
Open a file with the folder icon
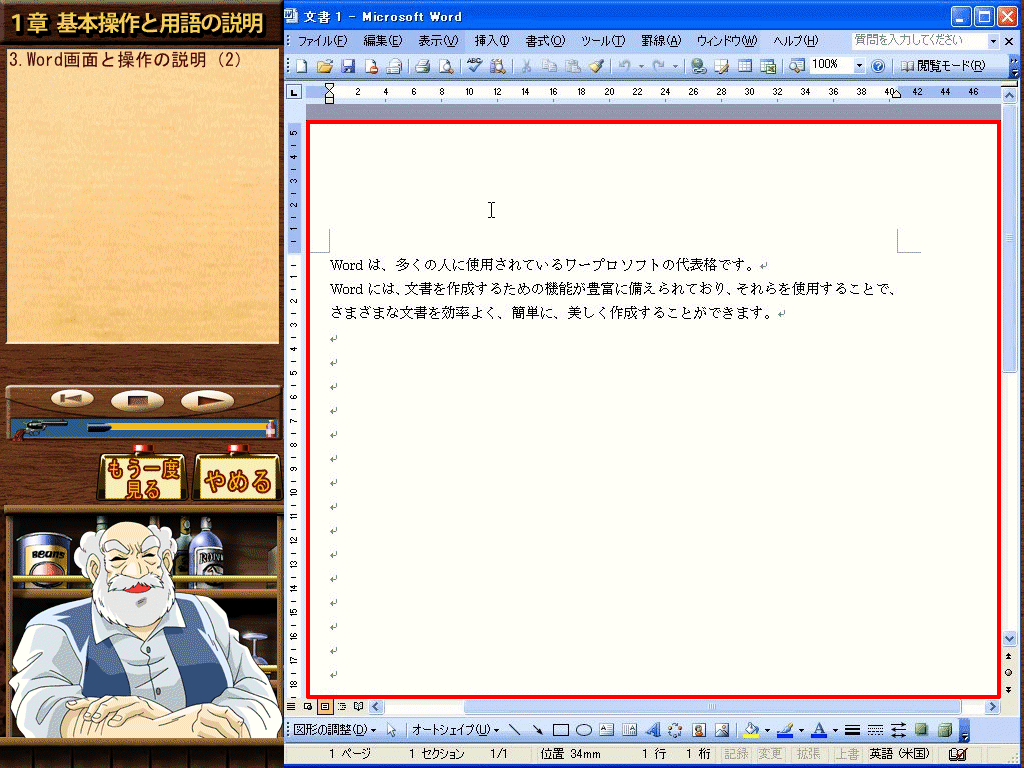click(x=325, y=66)
